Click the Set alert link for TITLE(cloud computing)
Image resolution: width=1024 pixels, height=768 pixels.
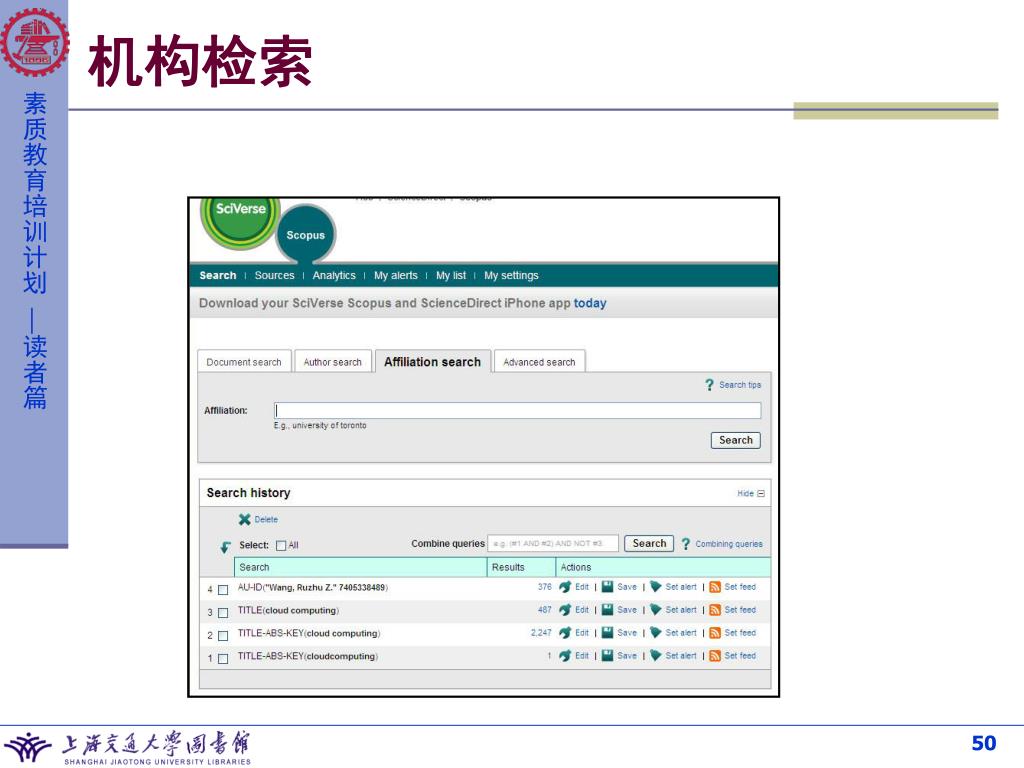(x=680, y=609)
